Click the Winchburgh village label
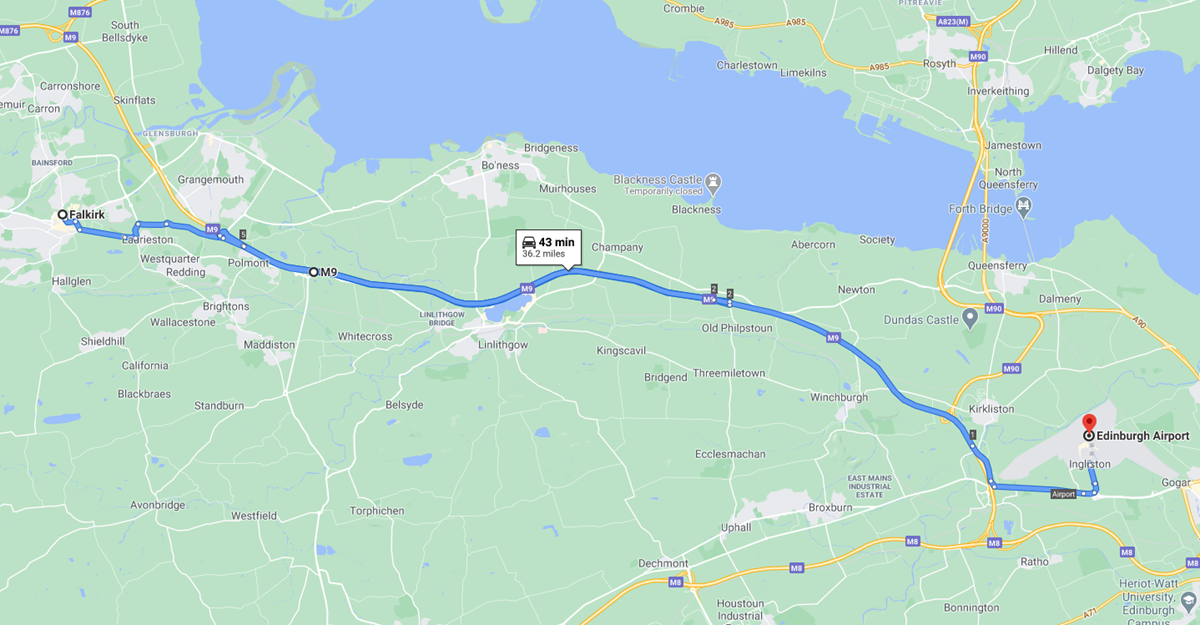The height and width of the screenshot is (625, 1200). click(839, 398)
